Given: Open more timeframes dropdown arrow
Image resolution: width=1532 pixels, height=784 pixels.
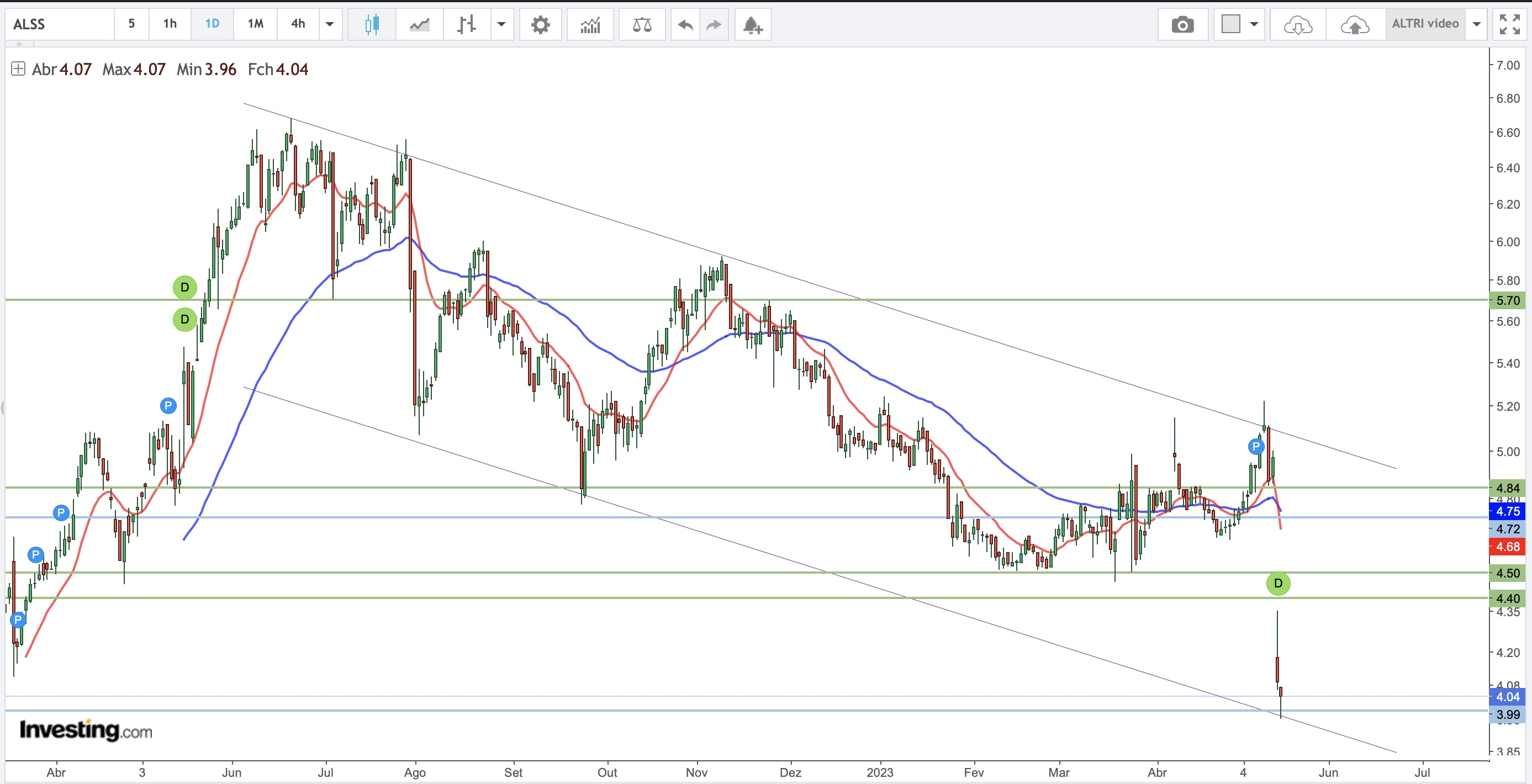Looking at the screenshot, I should (x=330, y=24).
